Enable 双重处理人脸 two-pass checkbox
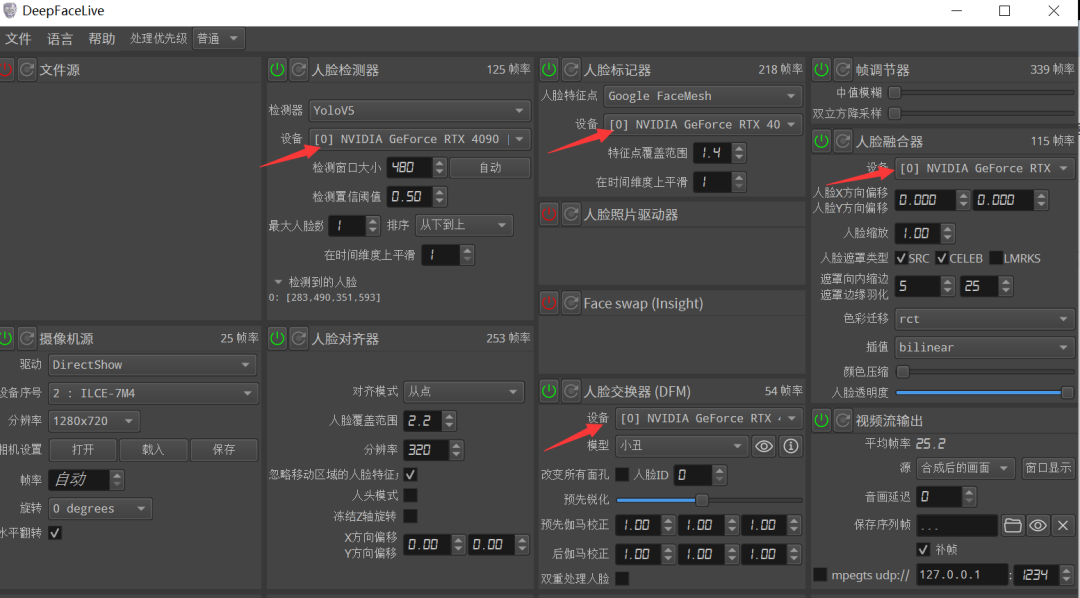The width and height of the screenshot is (1080, 598). 622,579
